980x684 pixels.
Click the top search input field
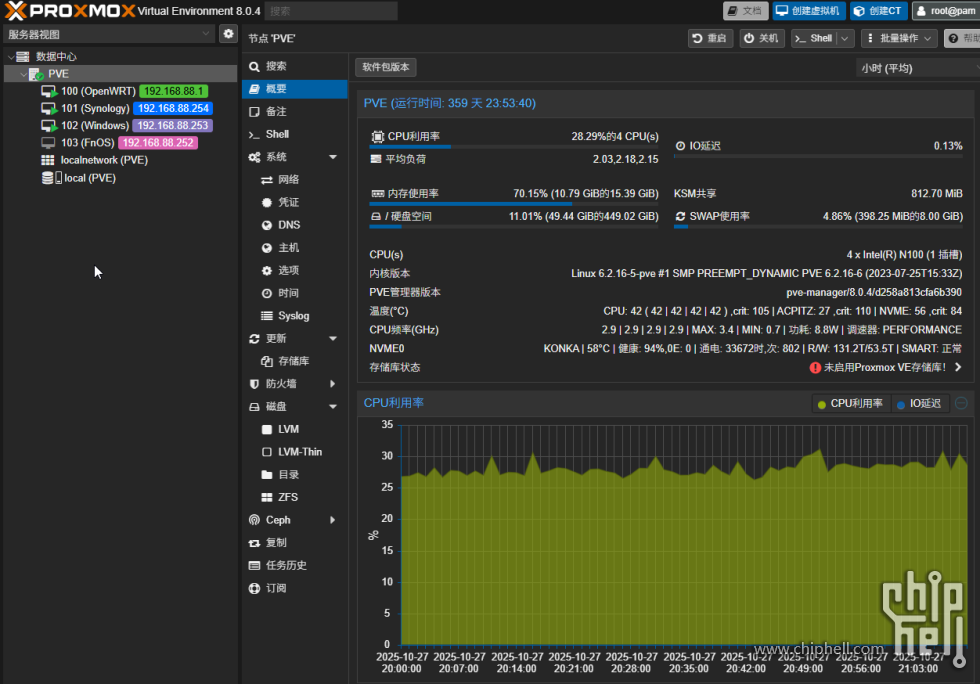(331, 11)
